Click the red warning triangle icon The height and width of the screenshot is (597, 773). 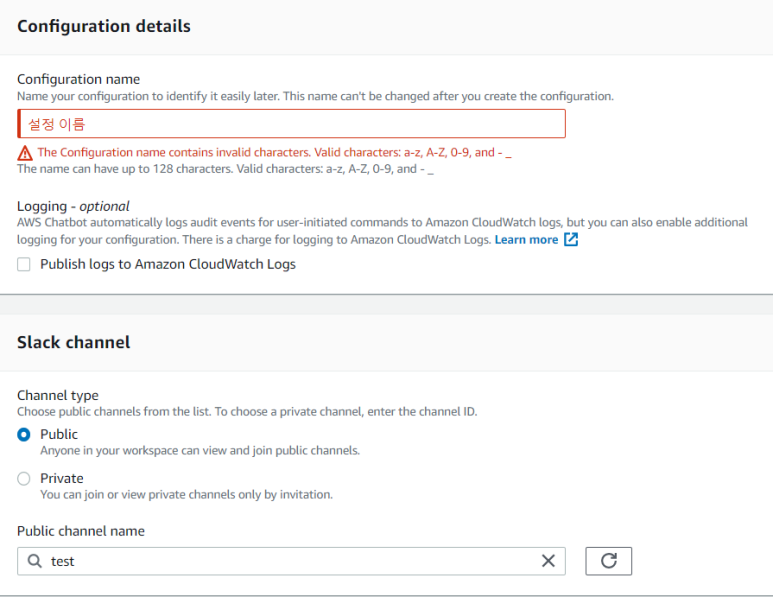[x=25, y=153]
